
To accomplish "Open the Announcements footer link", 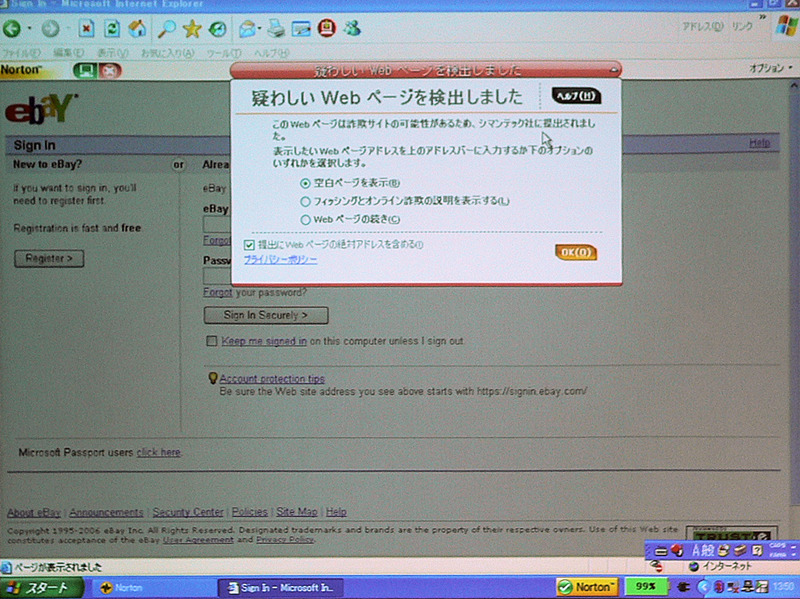I will [x=106, y=512].
